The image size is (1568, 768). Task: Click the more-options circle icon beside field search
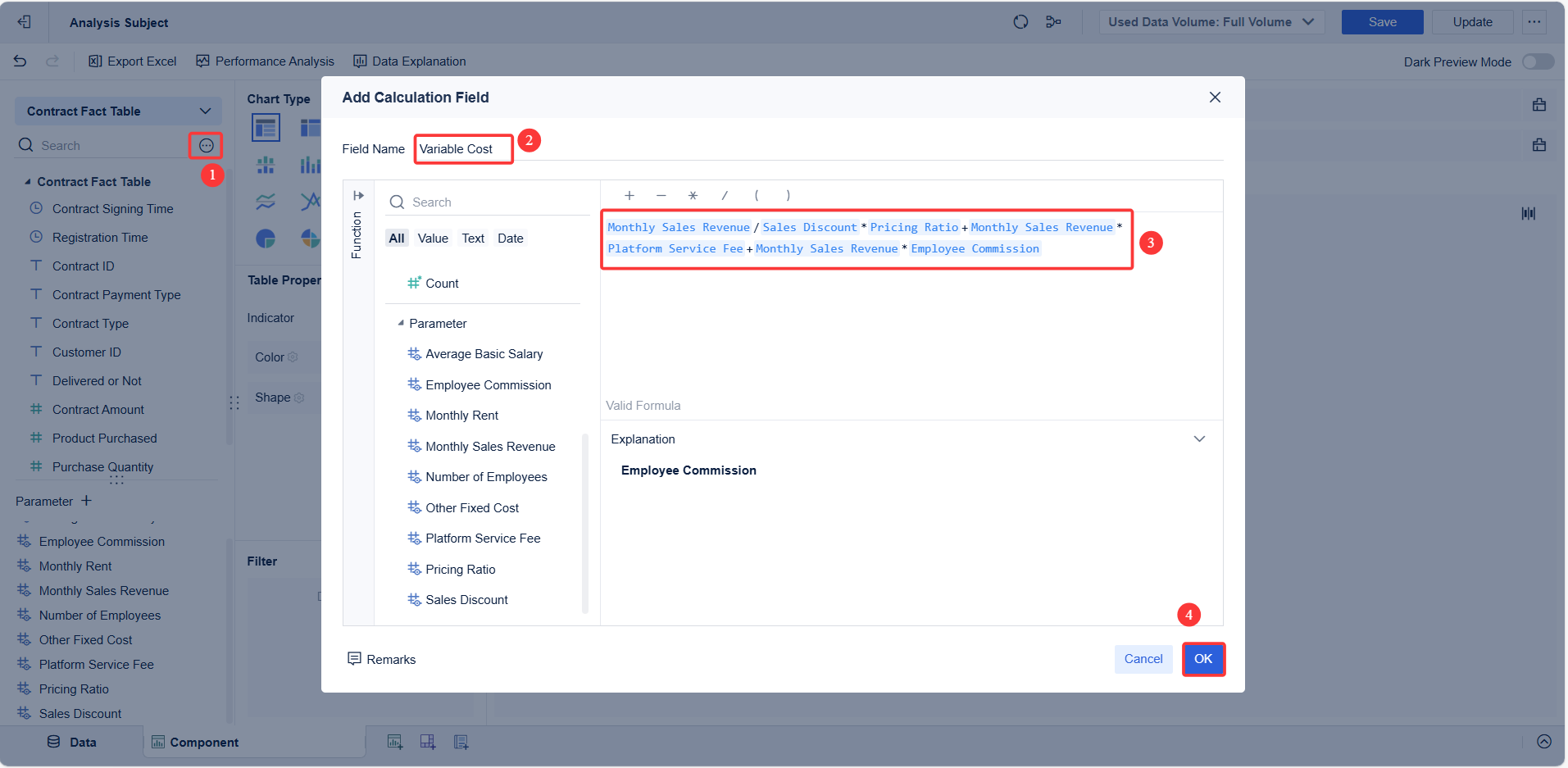pos(206,146)
